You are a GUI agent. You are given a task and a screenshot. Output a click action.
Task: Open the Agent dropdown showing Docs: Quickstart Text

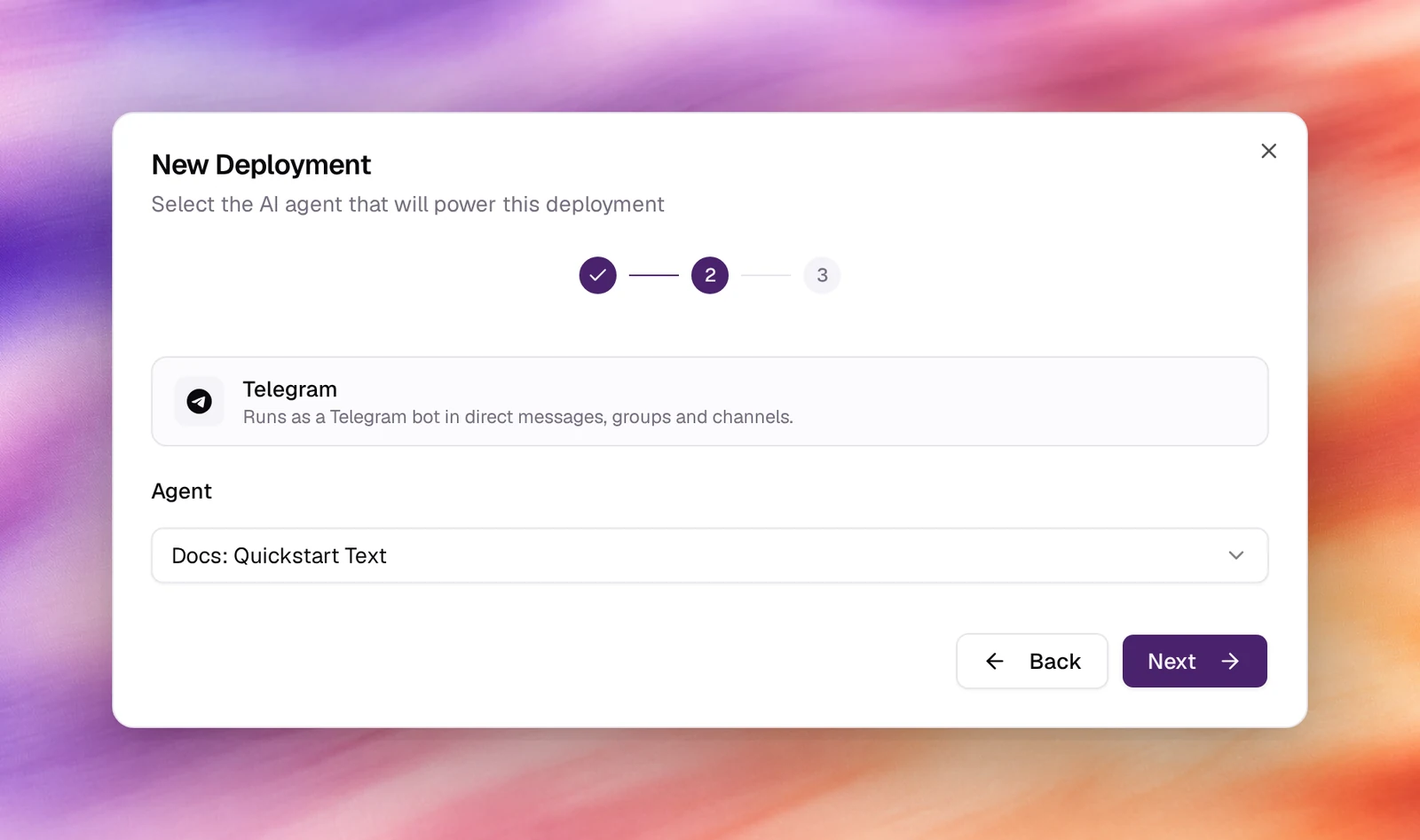pyautogui.click(x=709, y=555)
